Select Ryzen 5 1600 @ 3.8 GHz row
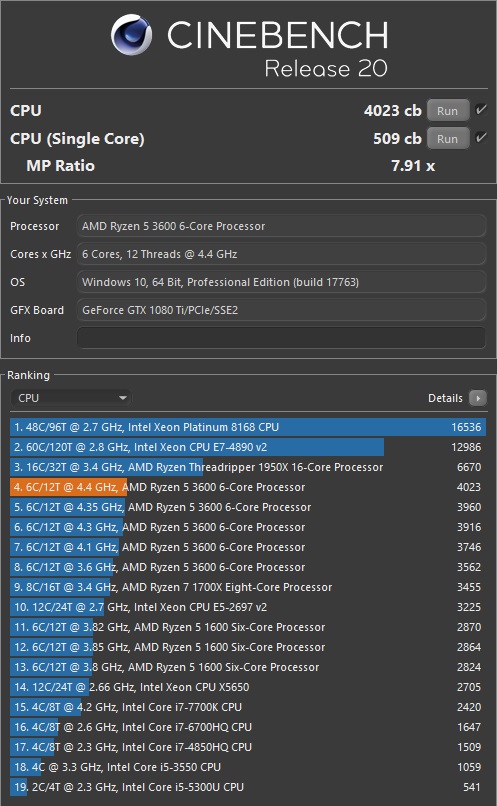 [x=248, y=667]
